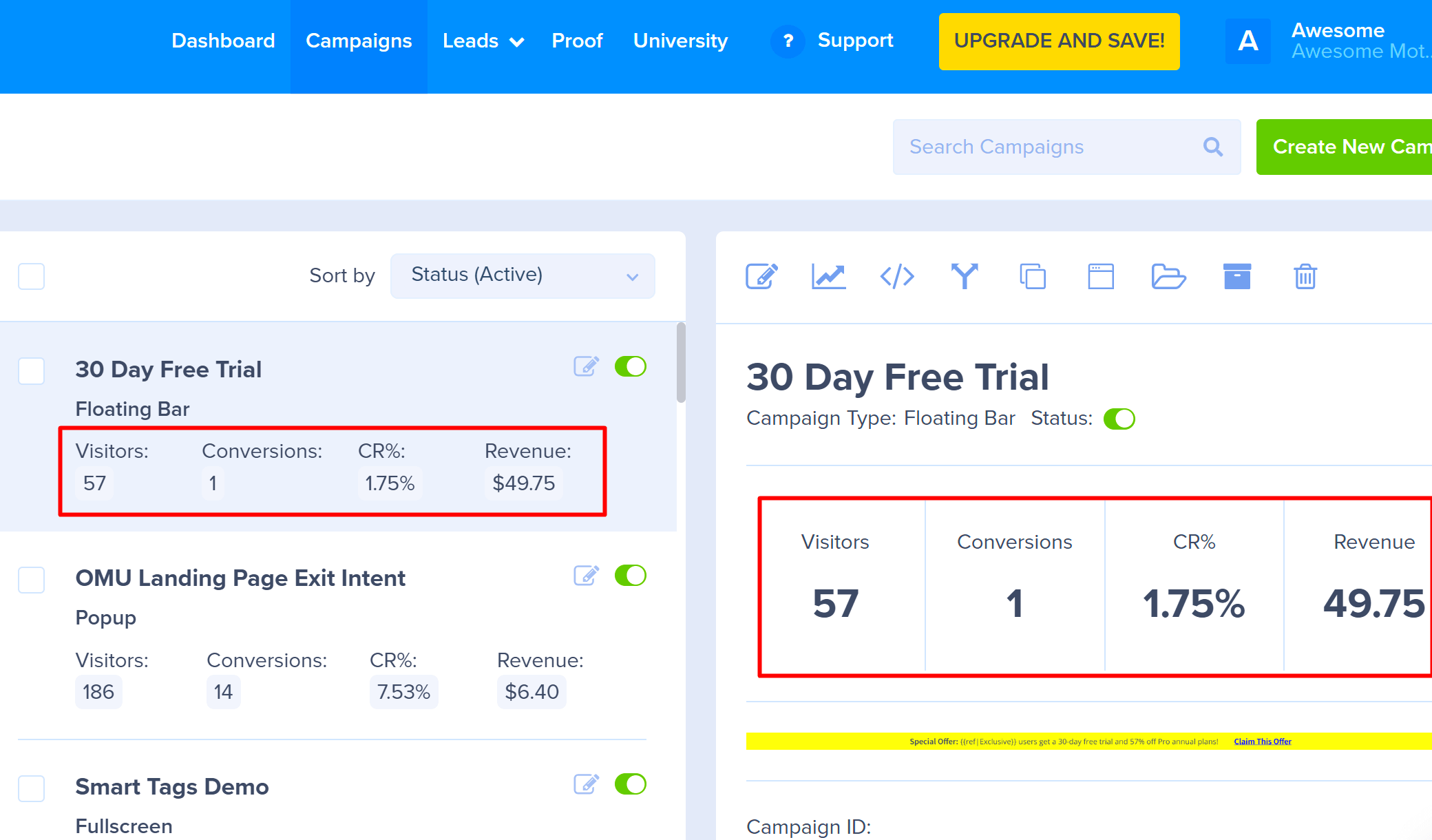Click the archive box icon
The image size is (1432, 840).
point(1236,277)
